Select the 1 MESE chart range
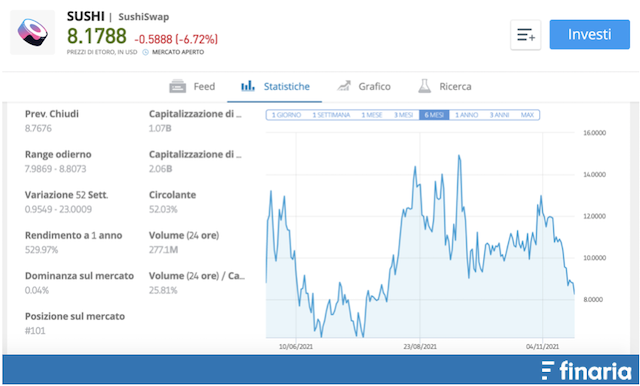The image size is (640, 386). [x=371, y=115]
